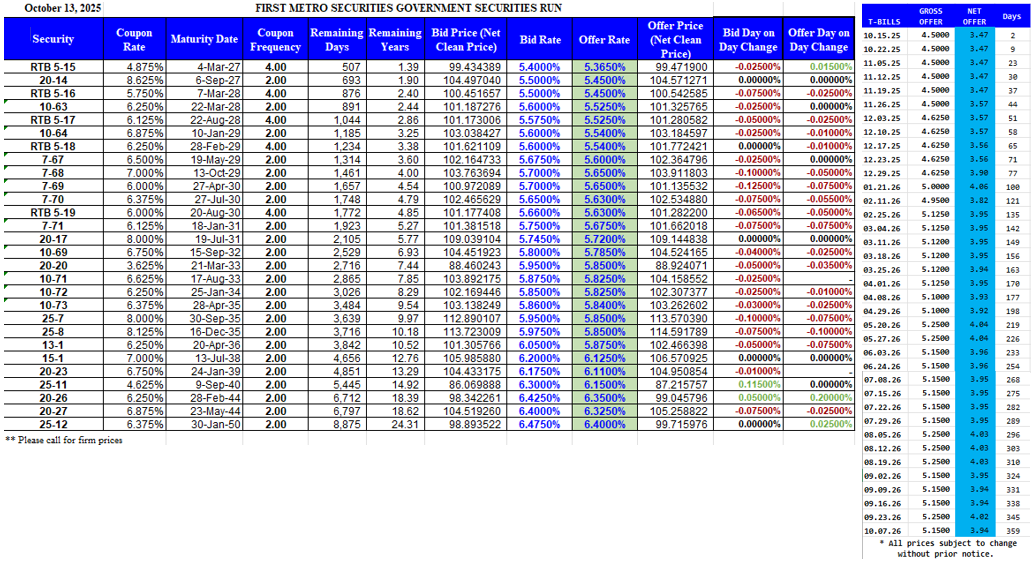Click the Offer Rate column header
1031x566 pixels.
click(x=604, y=39)
